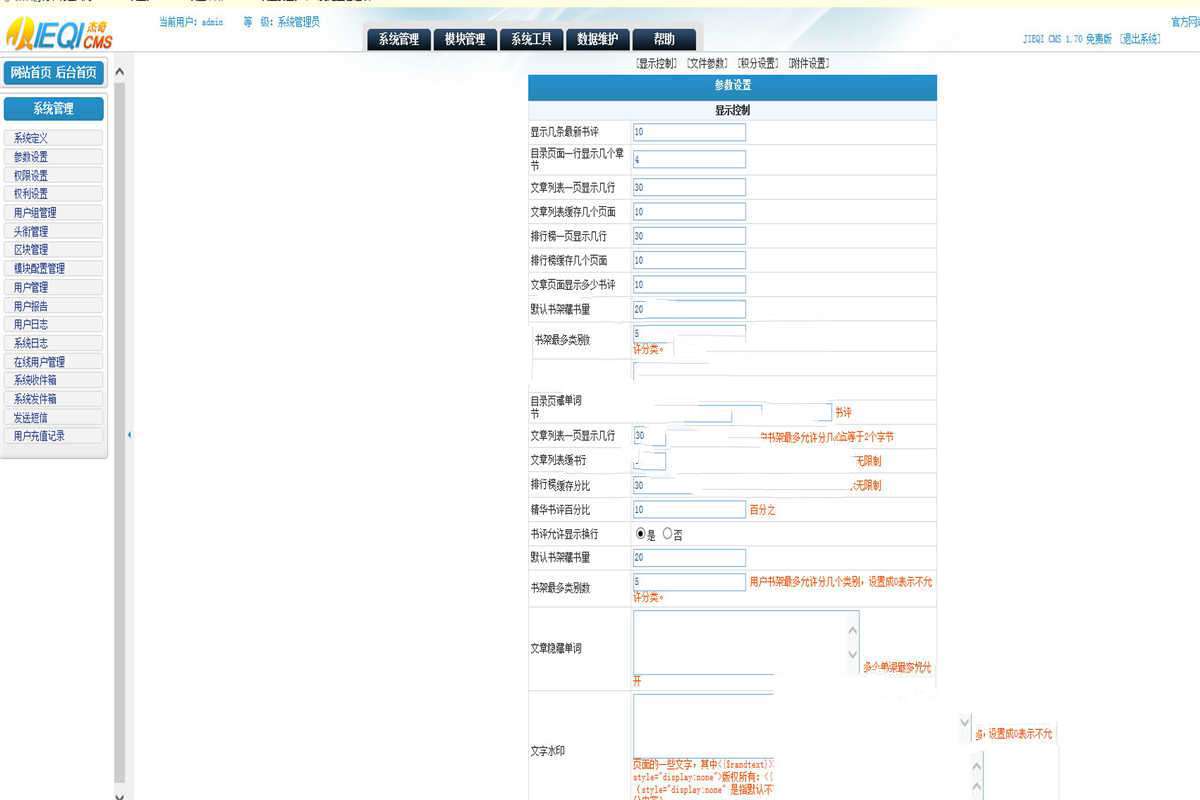The image size is (1200, 800).
Task: Click the sidebar scrollbar up arrow
Action: [x=118, y=71]
